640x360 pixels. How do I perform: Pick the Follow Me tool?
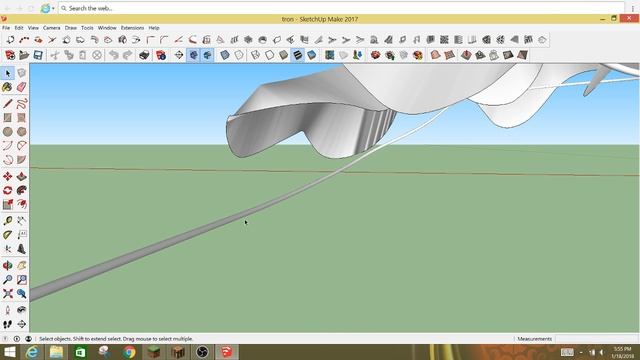(x=22, y=190)
